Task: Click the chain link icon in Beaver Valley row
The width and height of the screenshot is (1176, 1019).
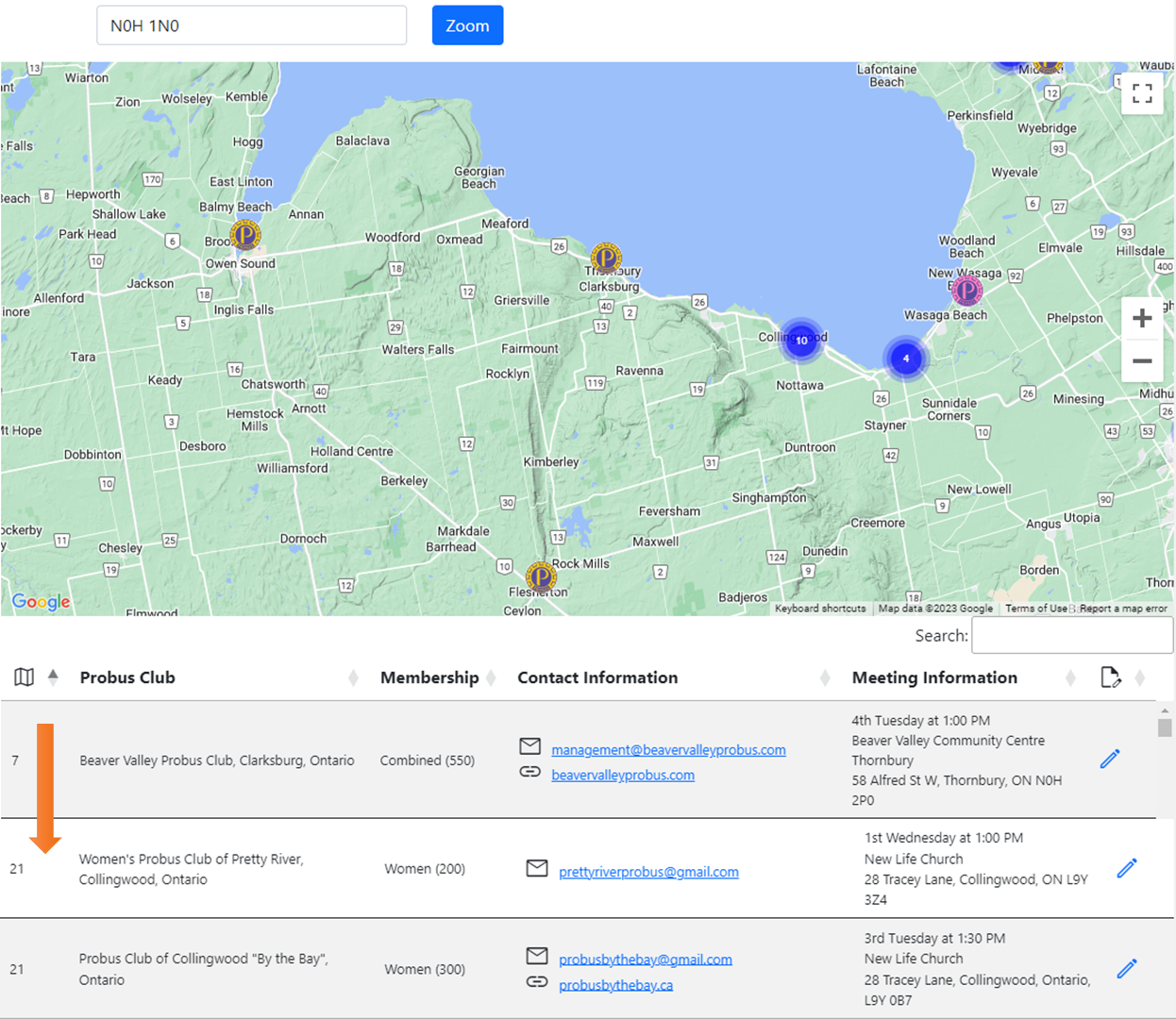Action: click(530, 772)
